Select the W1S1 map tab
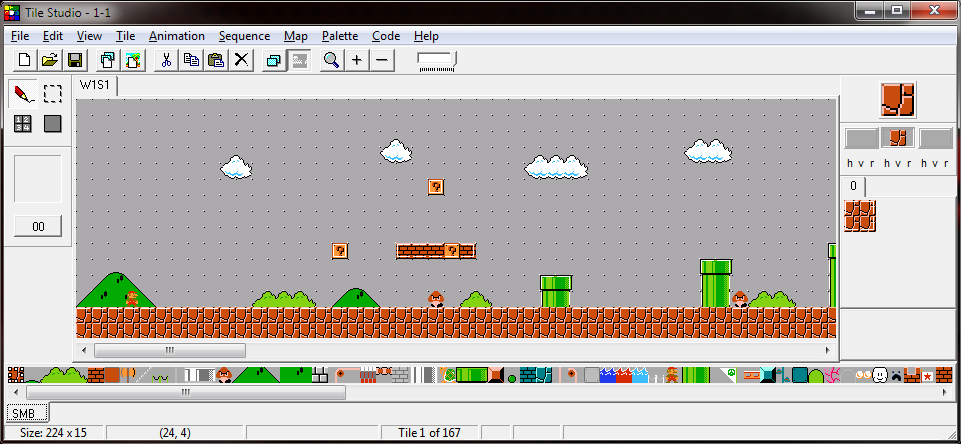The image size is (961, 444). pyautogui.click(x=94, y=85)
